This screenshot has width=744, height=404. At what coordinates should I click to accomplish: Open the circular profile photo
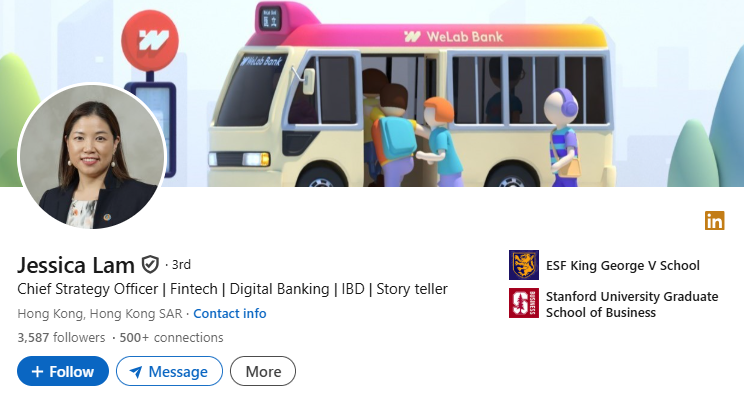tap(92, 157)
